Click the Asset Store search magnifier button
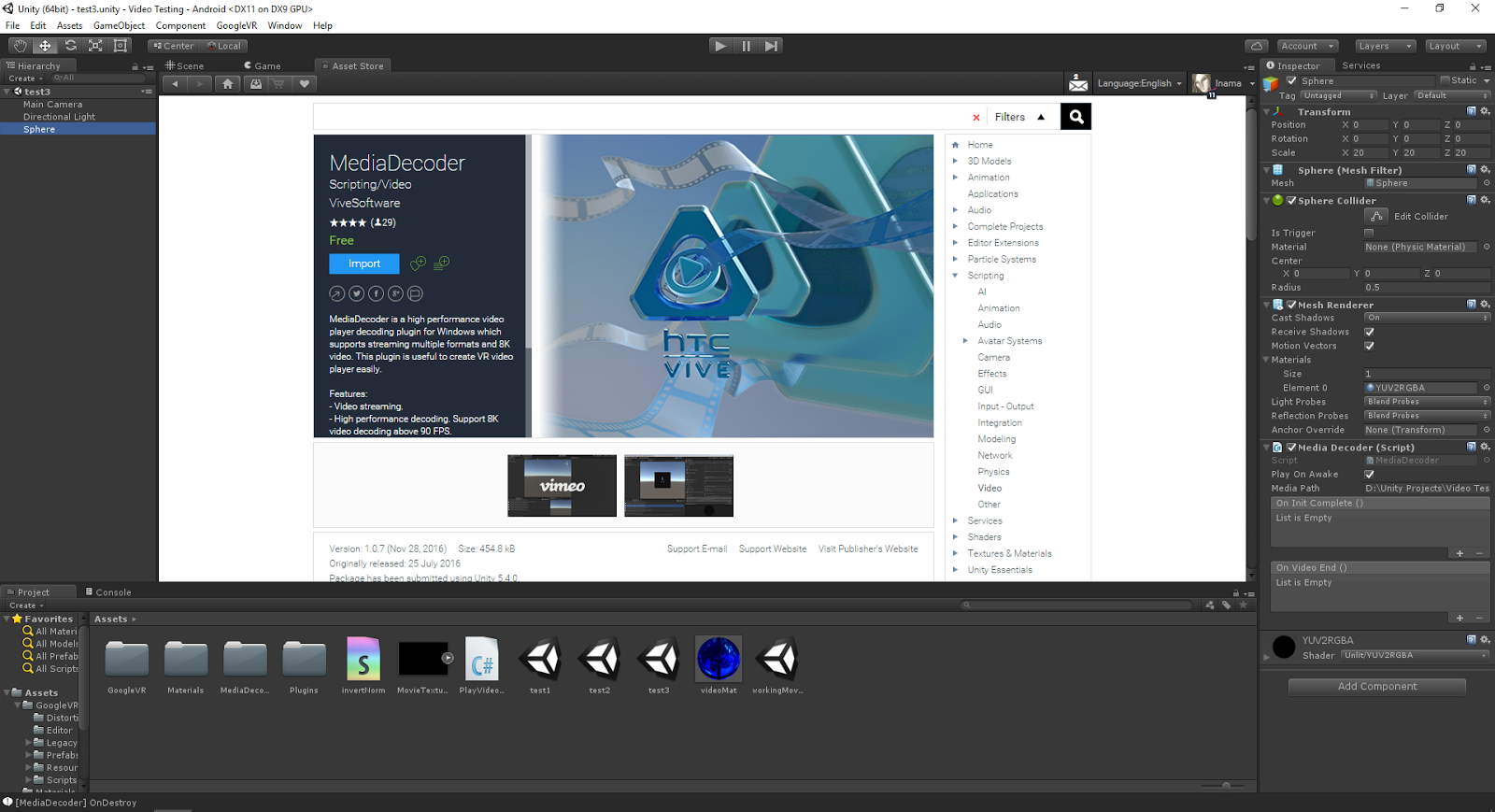This screenshot has width=1495, height=812. click(1075, 117)
